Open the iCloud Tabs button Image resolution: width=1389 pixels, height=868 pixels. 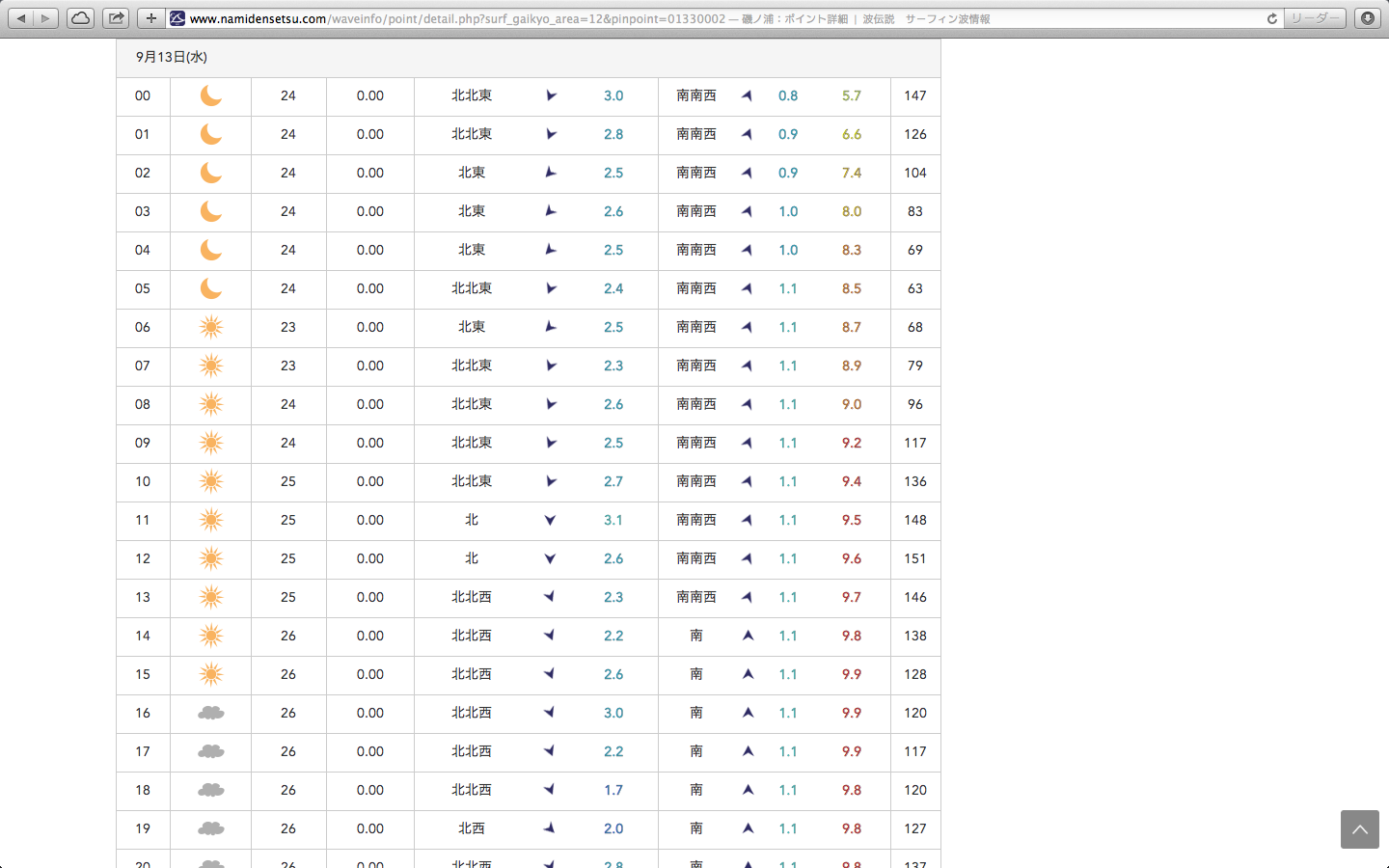coord(80,18)
